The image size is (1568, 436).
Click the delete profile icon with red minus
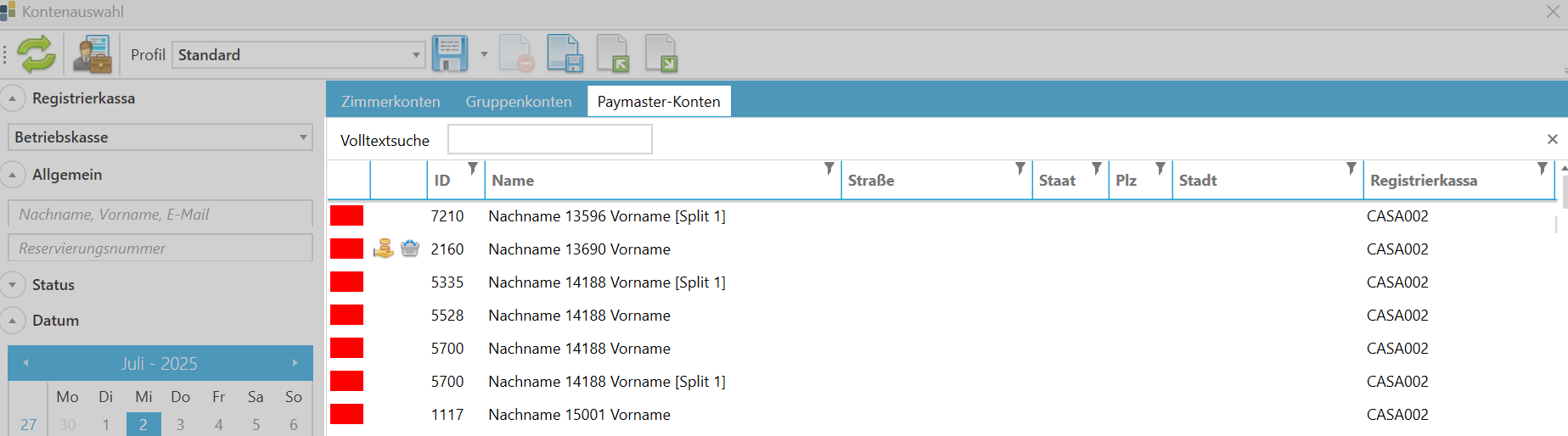[516, 54]
